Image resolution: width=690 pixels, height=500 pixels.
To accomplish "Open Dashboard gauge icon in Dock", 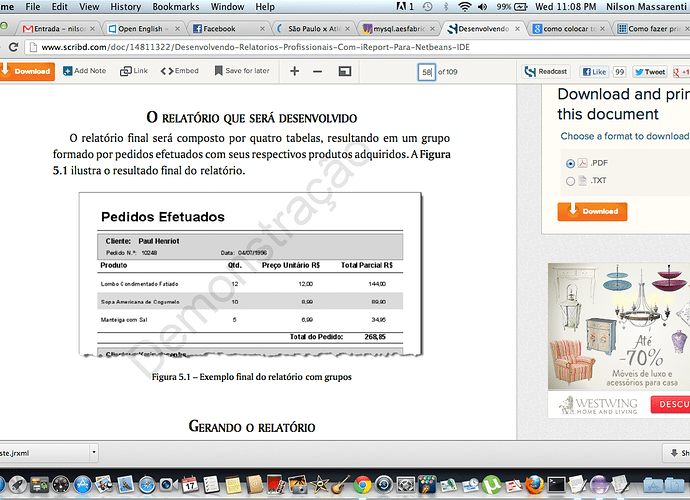I will click(x=61, y=485).
